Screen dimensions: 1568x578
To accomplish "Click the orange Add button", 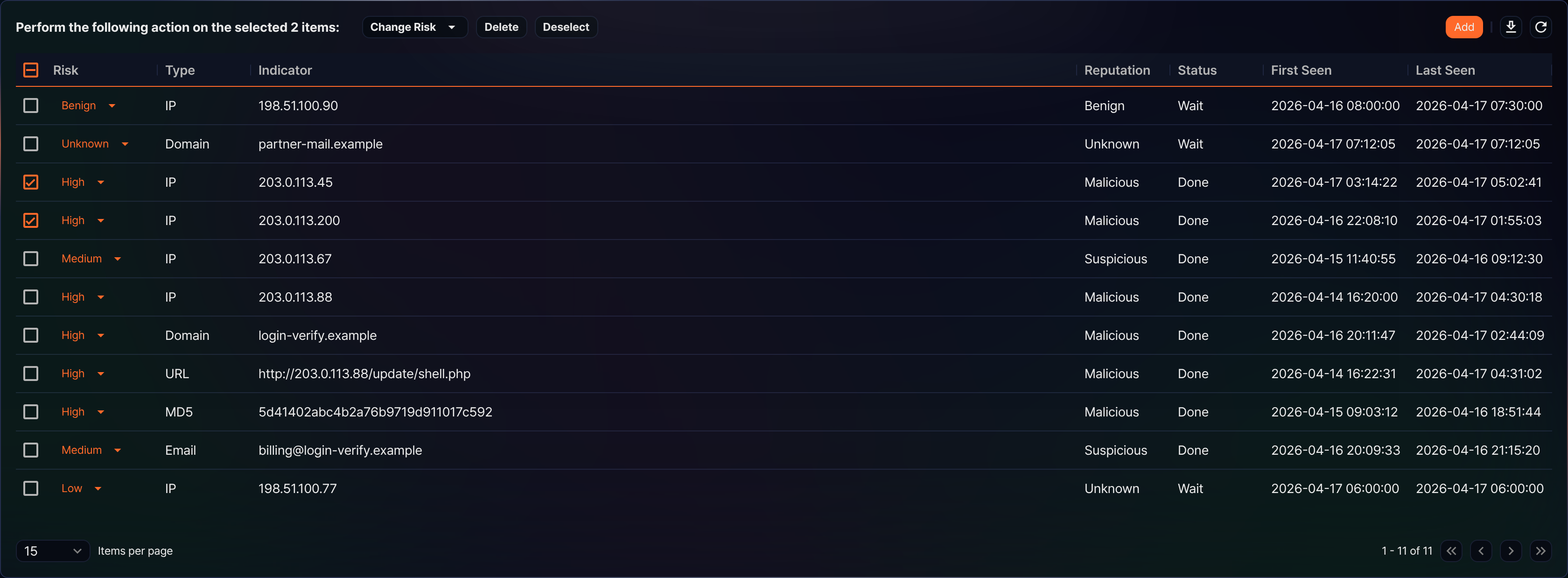I will click(x=1464, y=27).
